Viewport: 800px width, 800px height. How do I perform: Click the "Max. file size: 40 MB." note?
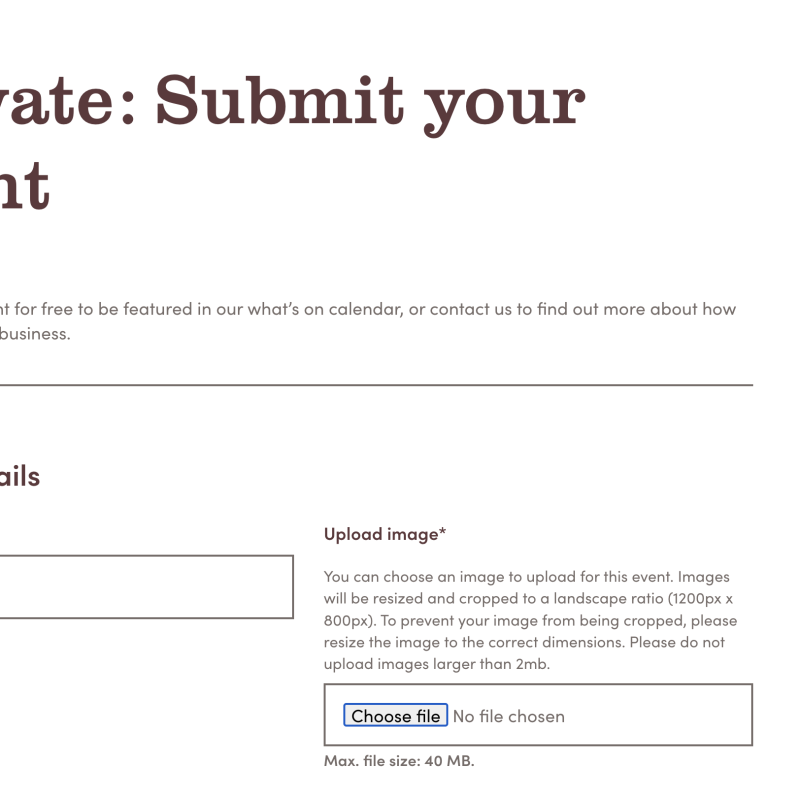tap(399, 761)
